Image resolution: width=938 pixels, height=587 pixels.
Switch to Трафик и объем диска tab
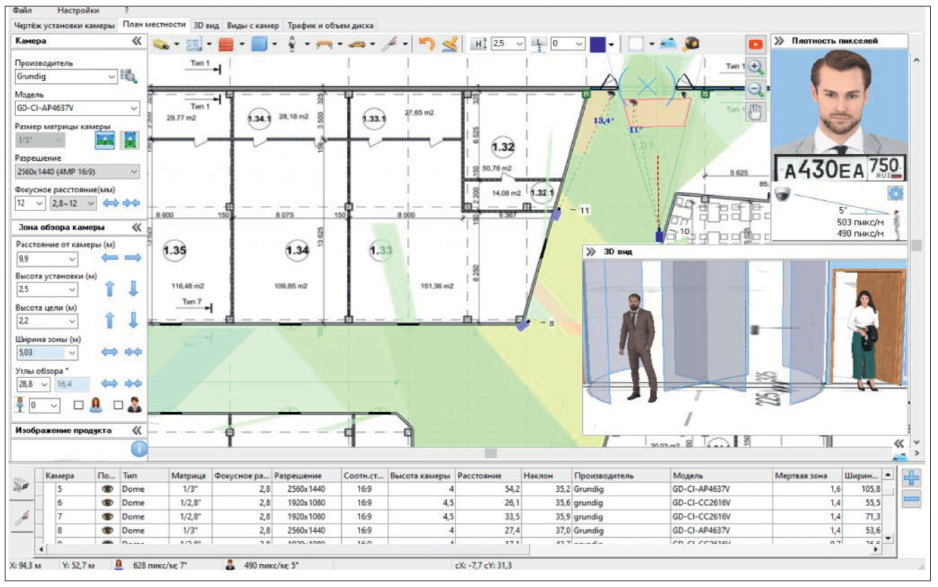pos(330,26)
